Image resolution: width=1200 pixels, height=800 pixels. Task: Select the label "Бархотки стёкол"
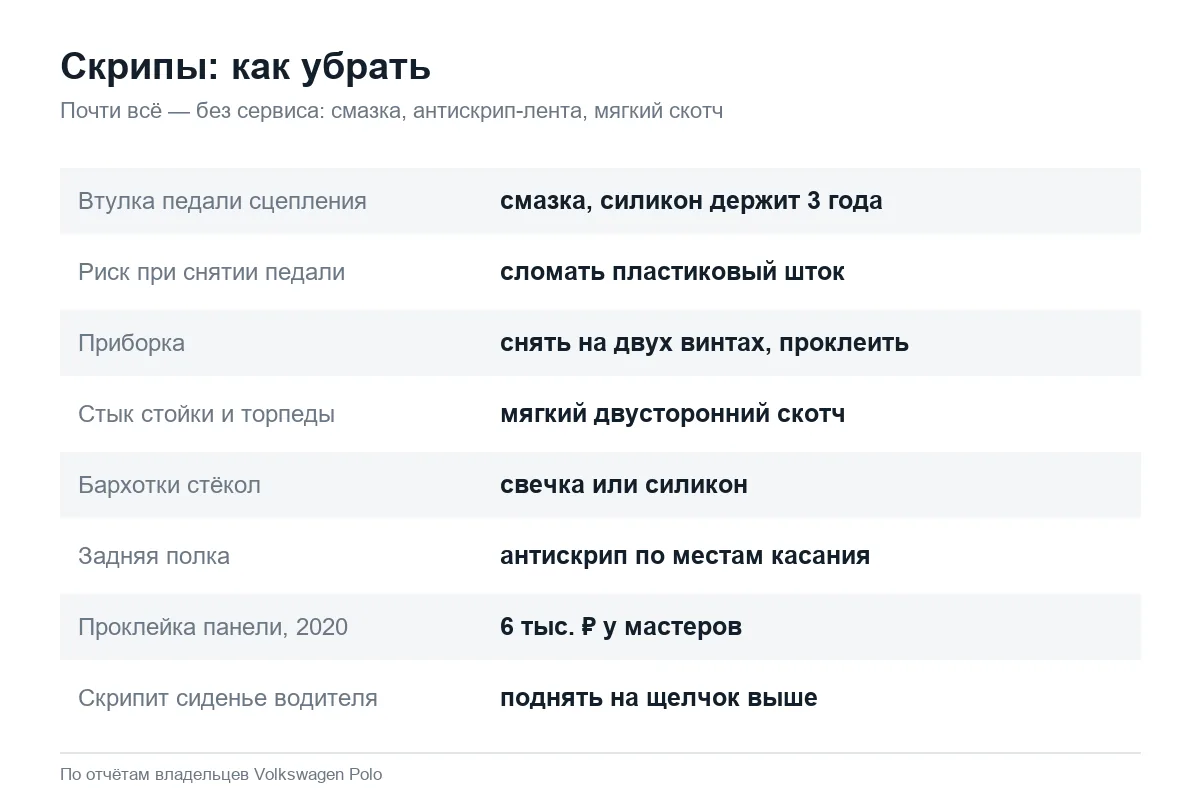point(169,485)
